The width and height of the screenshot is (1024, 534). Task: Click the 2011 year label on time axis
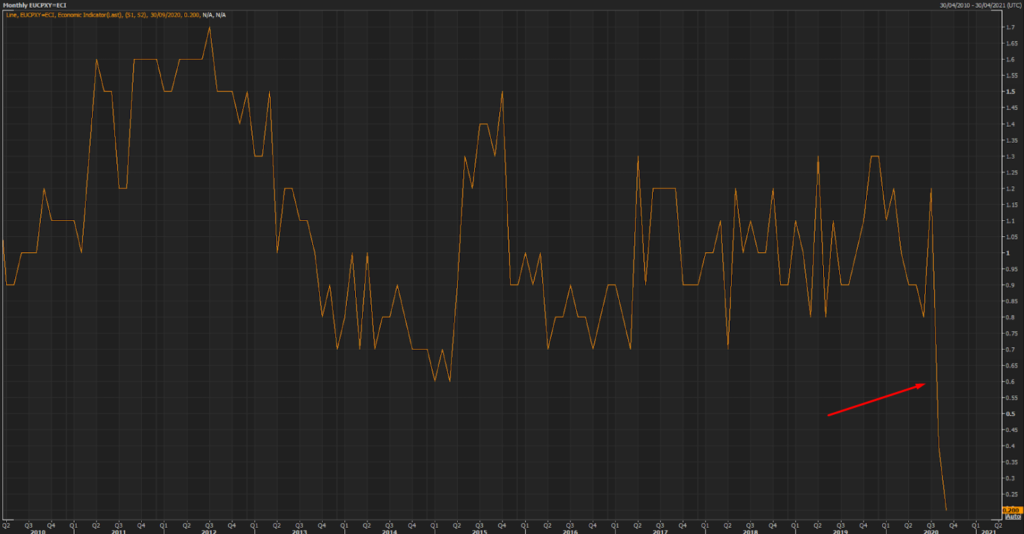(x=118, y=531)
